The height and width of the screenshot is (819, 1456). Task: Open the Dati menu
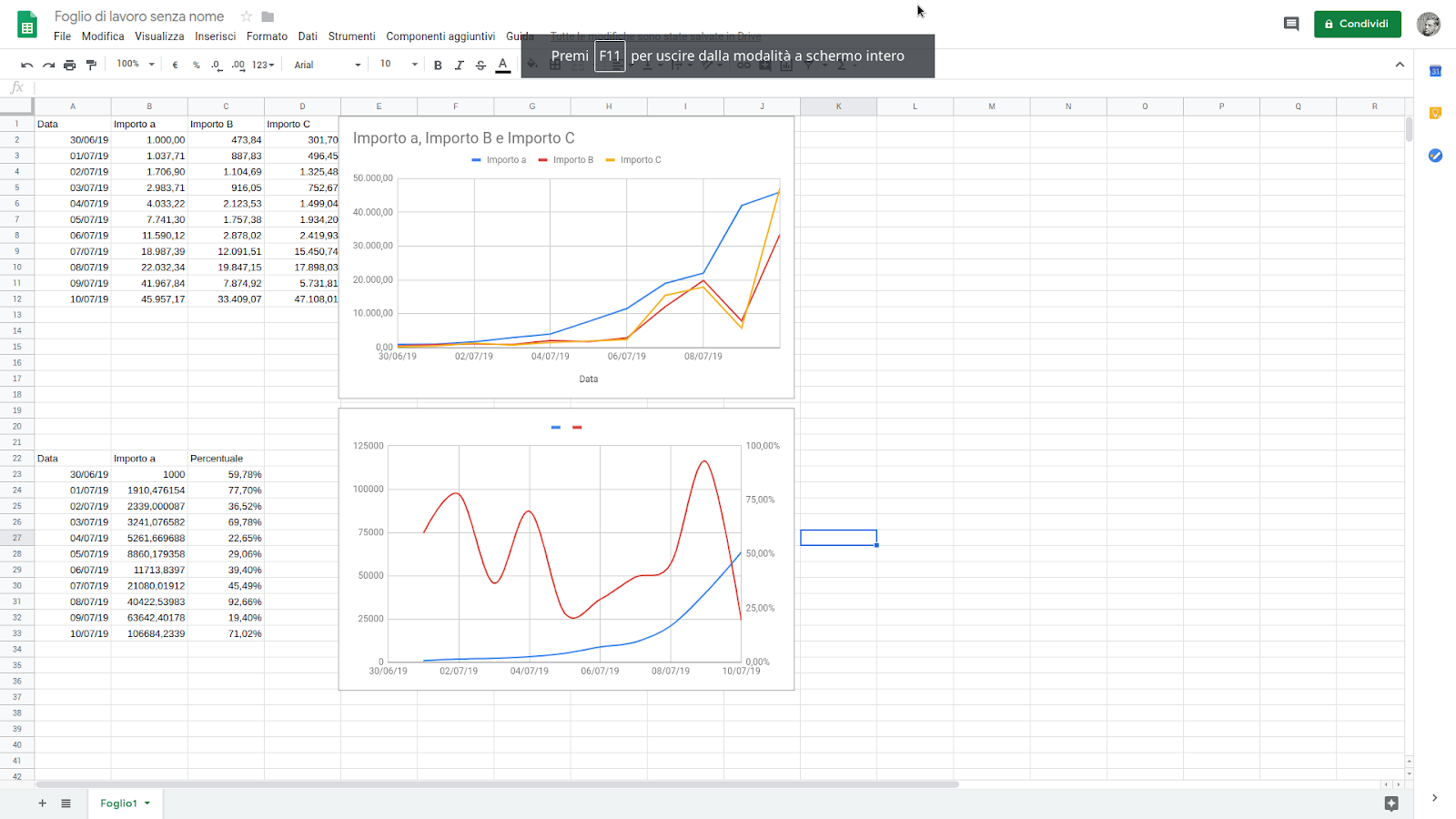308,36
